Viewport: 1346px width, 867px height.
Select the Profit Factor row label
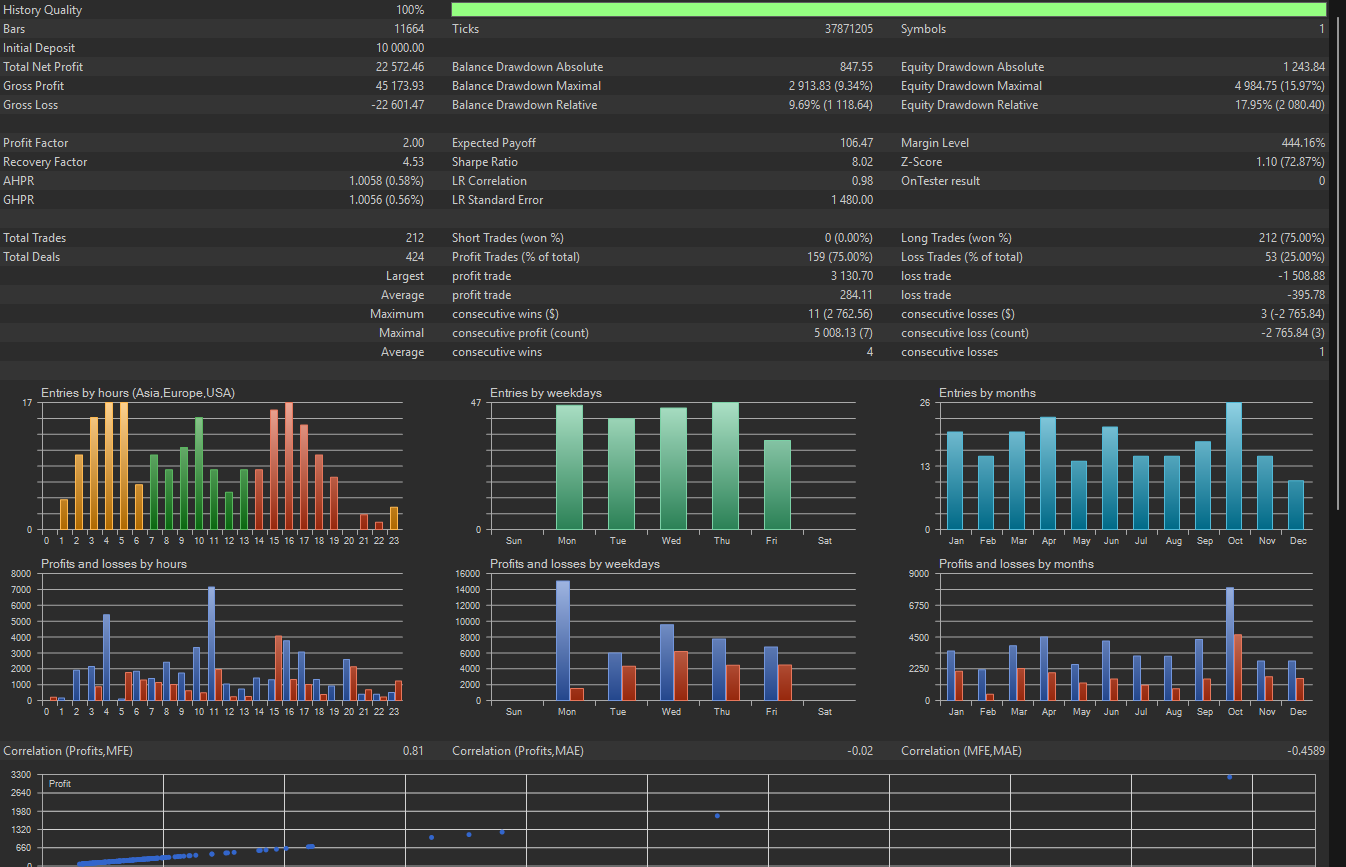(36, 143)
